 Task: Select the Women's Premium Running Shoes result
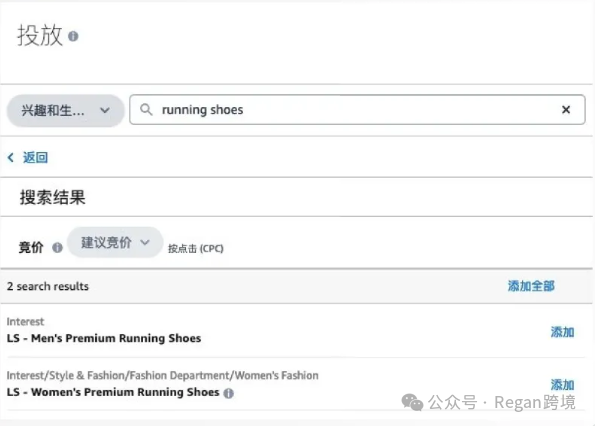[x=113, y=392]
